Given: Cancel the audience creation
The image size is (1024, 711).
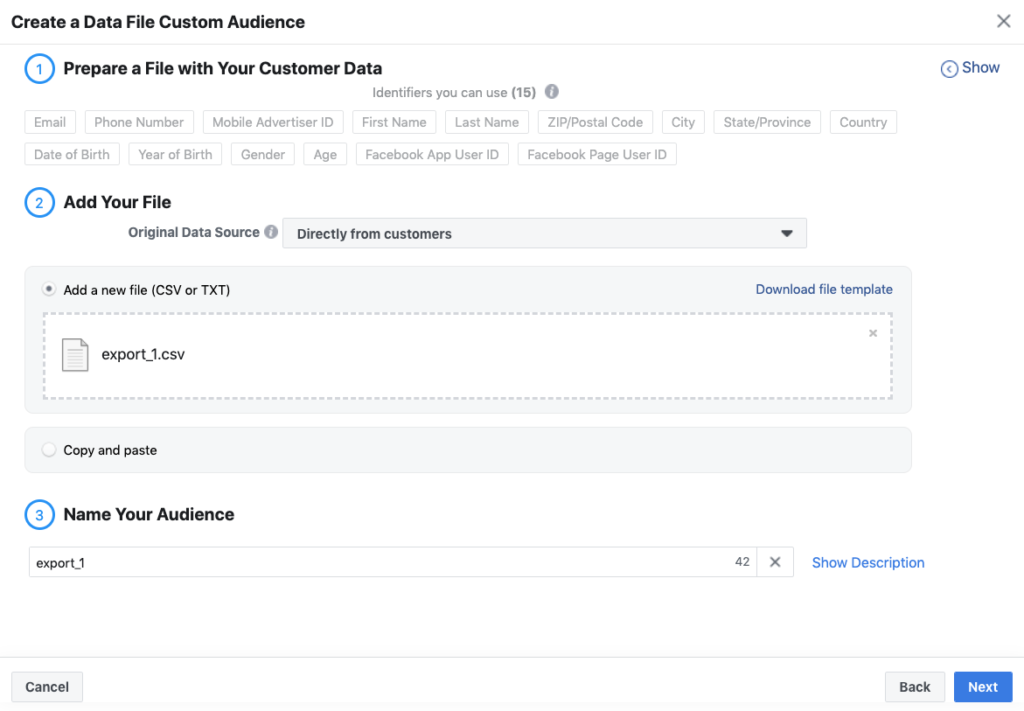Looking at the screenshot, I should click(47, 687).
